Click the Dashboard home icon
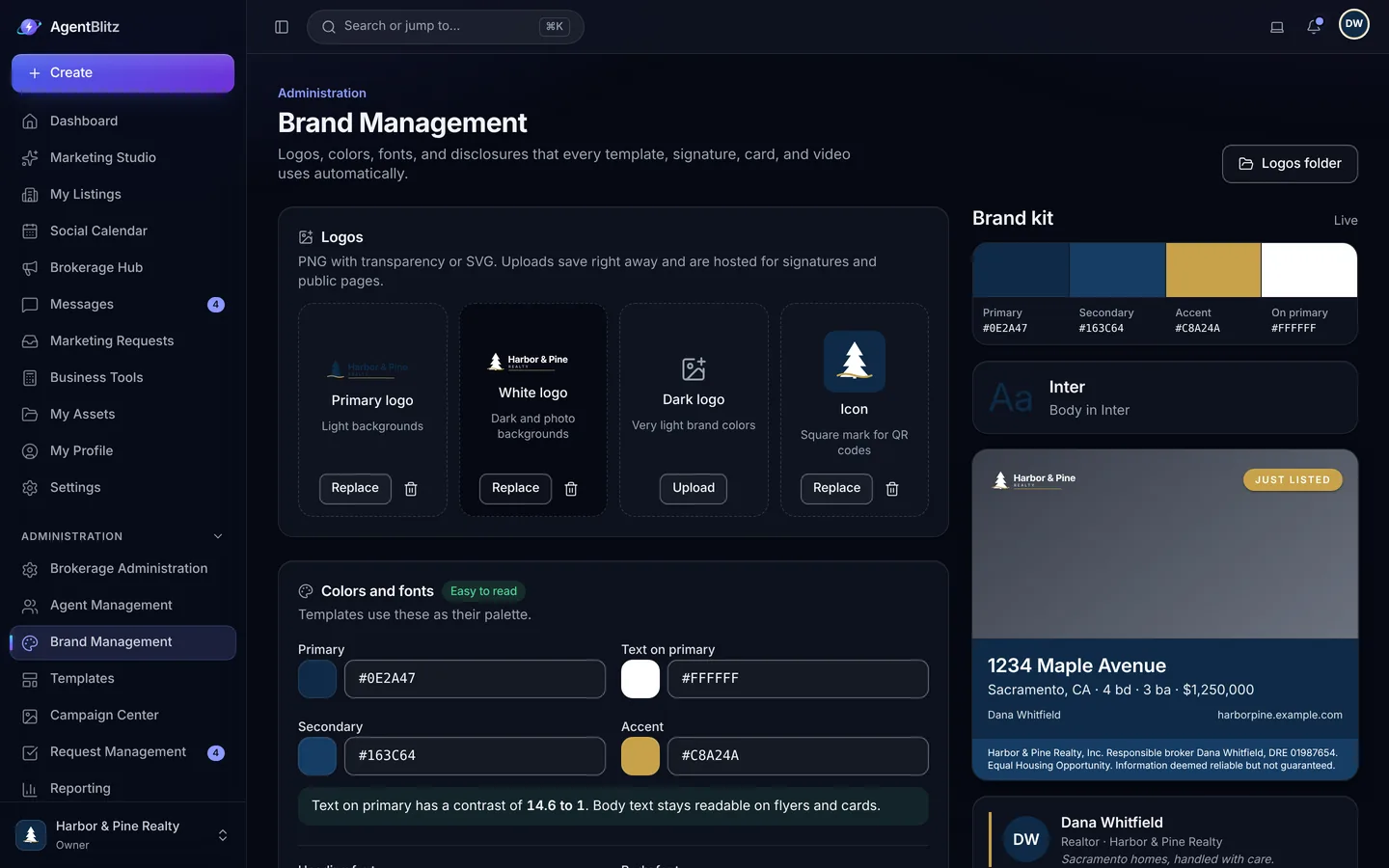This screenshot has width=1389, height=868. click(30, 122)
